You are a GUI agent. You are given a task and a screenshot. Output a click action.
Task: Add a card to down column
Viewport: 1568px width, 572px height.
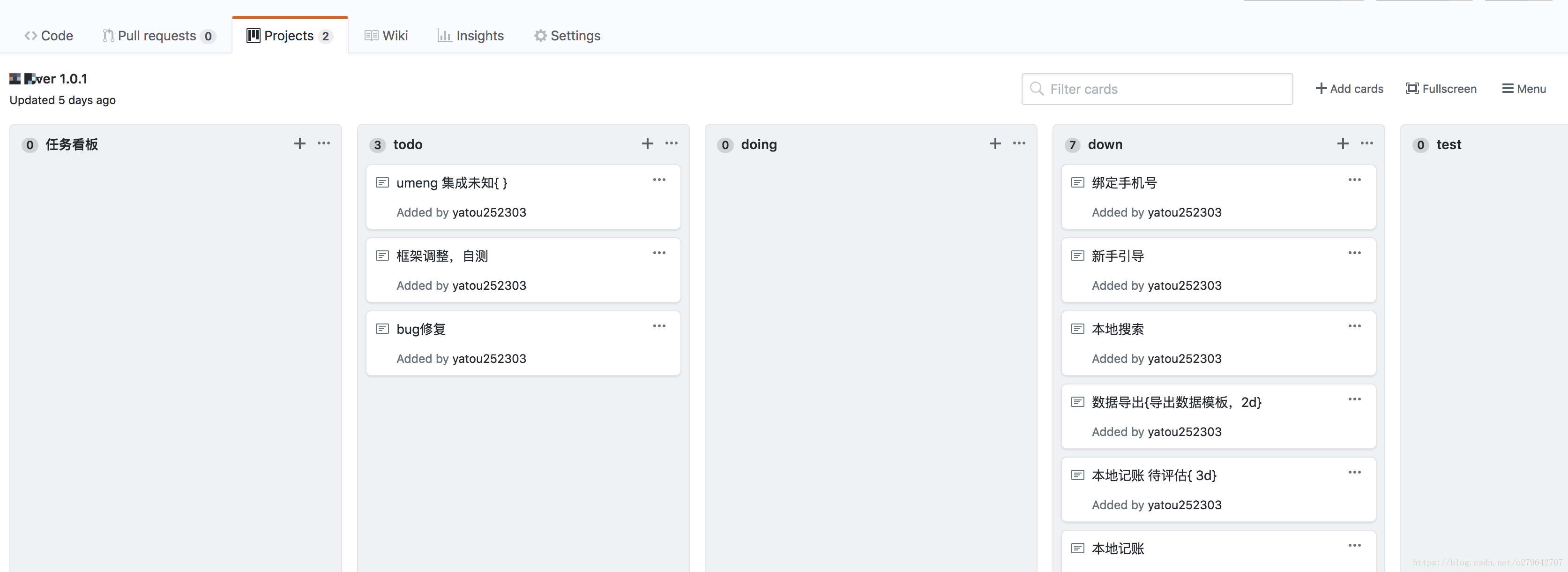tap(1343, 144)
